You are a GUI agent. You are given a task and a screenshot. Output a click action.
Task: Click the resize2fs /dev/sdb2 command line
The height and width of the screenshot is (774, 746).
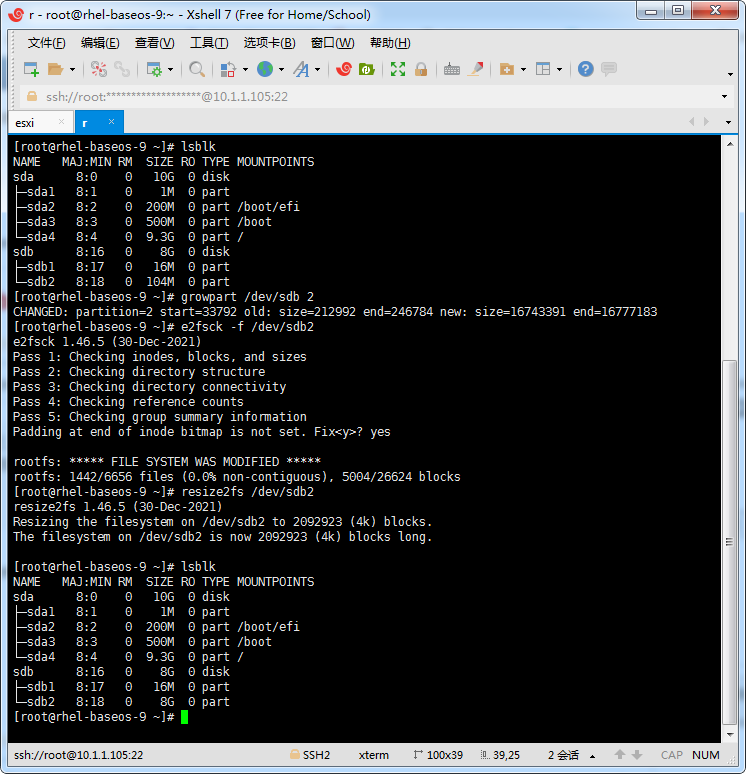[163, 492]
